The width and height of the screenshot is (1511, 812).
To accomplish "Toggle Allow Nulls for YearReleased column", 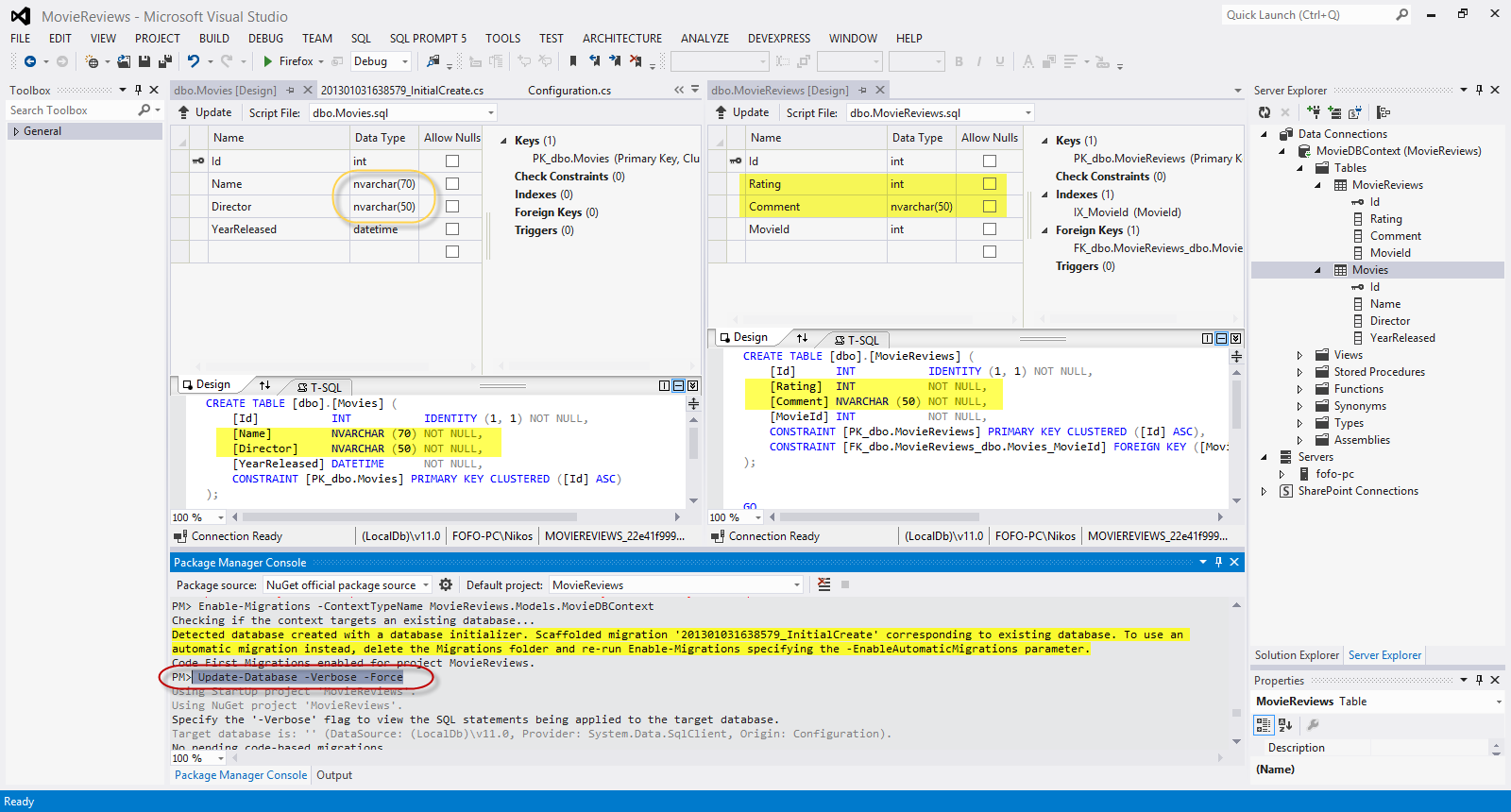I will 452,229.
